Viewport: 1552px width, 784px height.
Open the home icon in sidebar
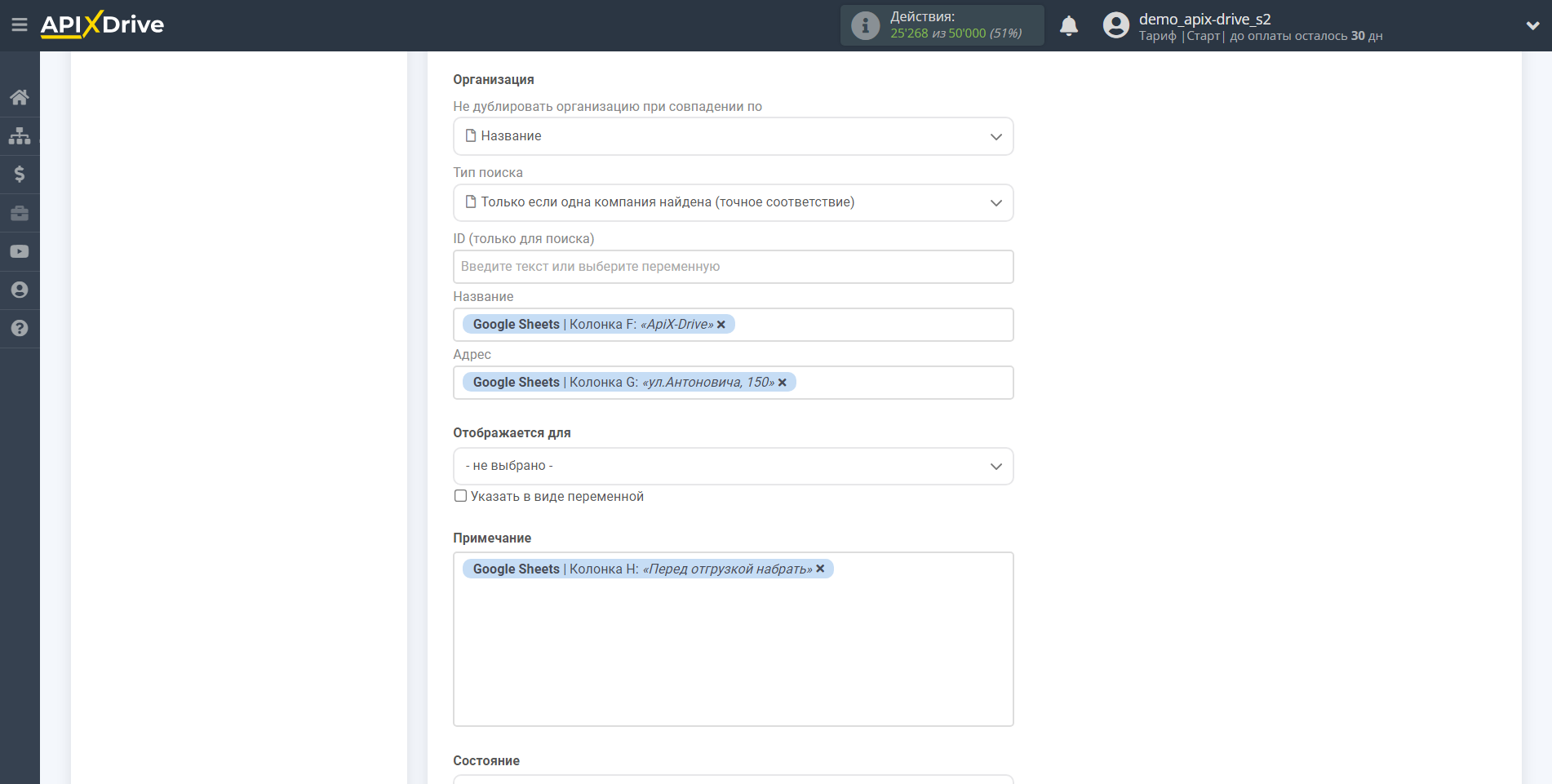coord(20,97)
